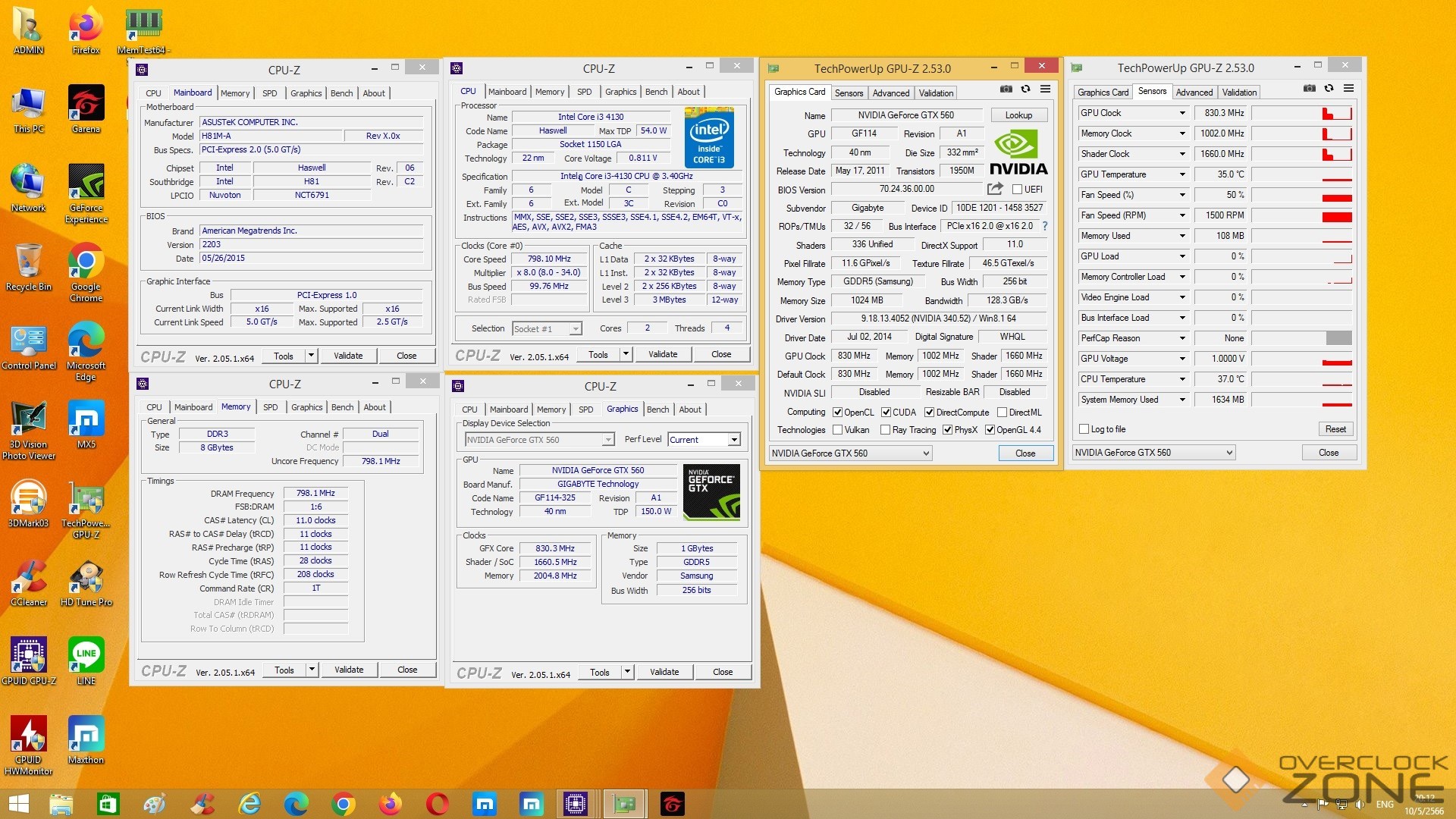Click Opera icon in taskbar
This screenshot has width=1456, height=819.
click(x=438, y=804)
